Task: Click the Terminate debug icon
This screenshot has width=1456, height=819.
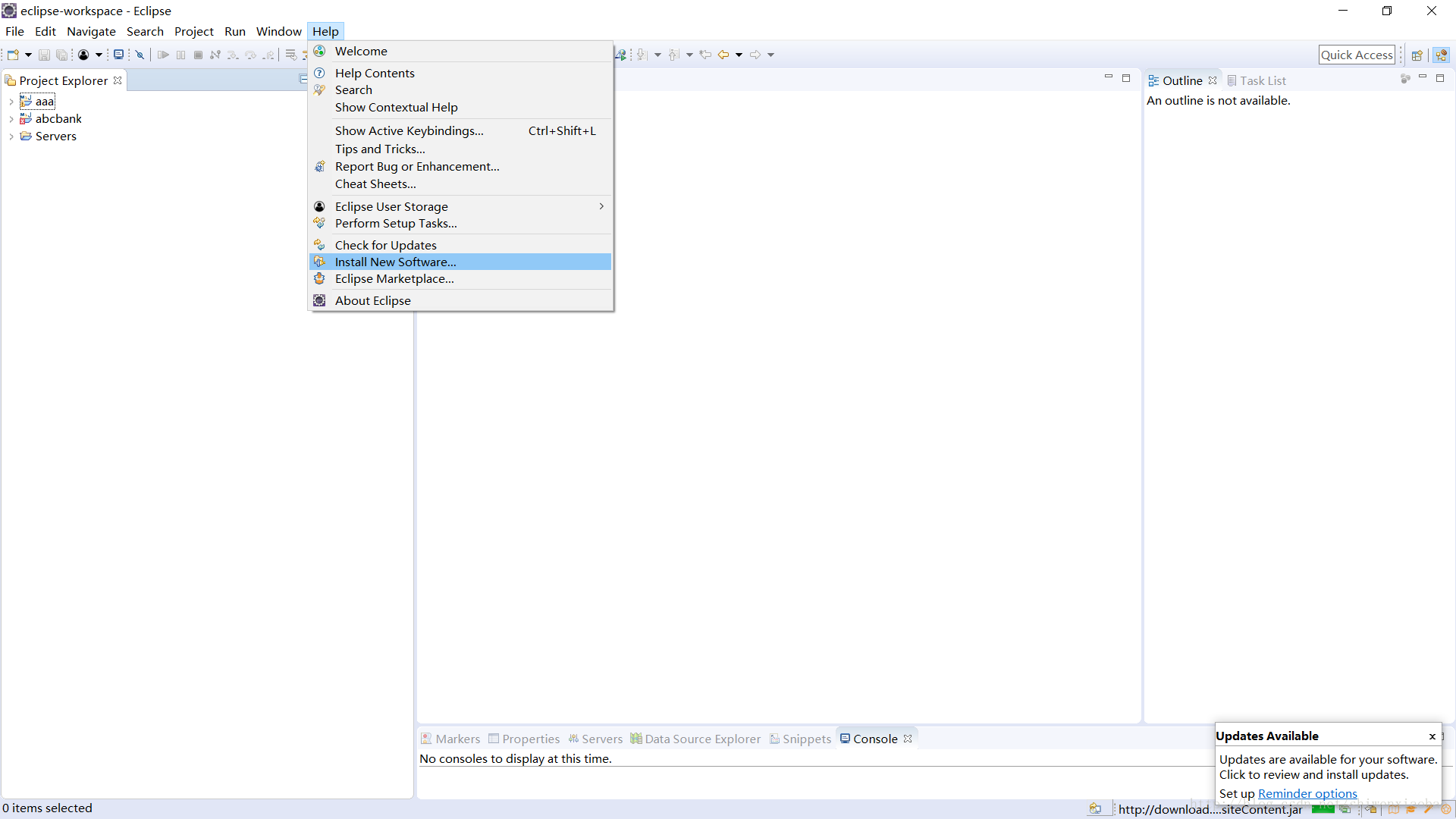Action: click(198, 55)
